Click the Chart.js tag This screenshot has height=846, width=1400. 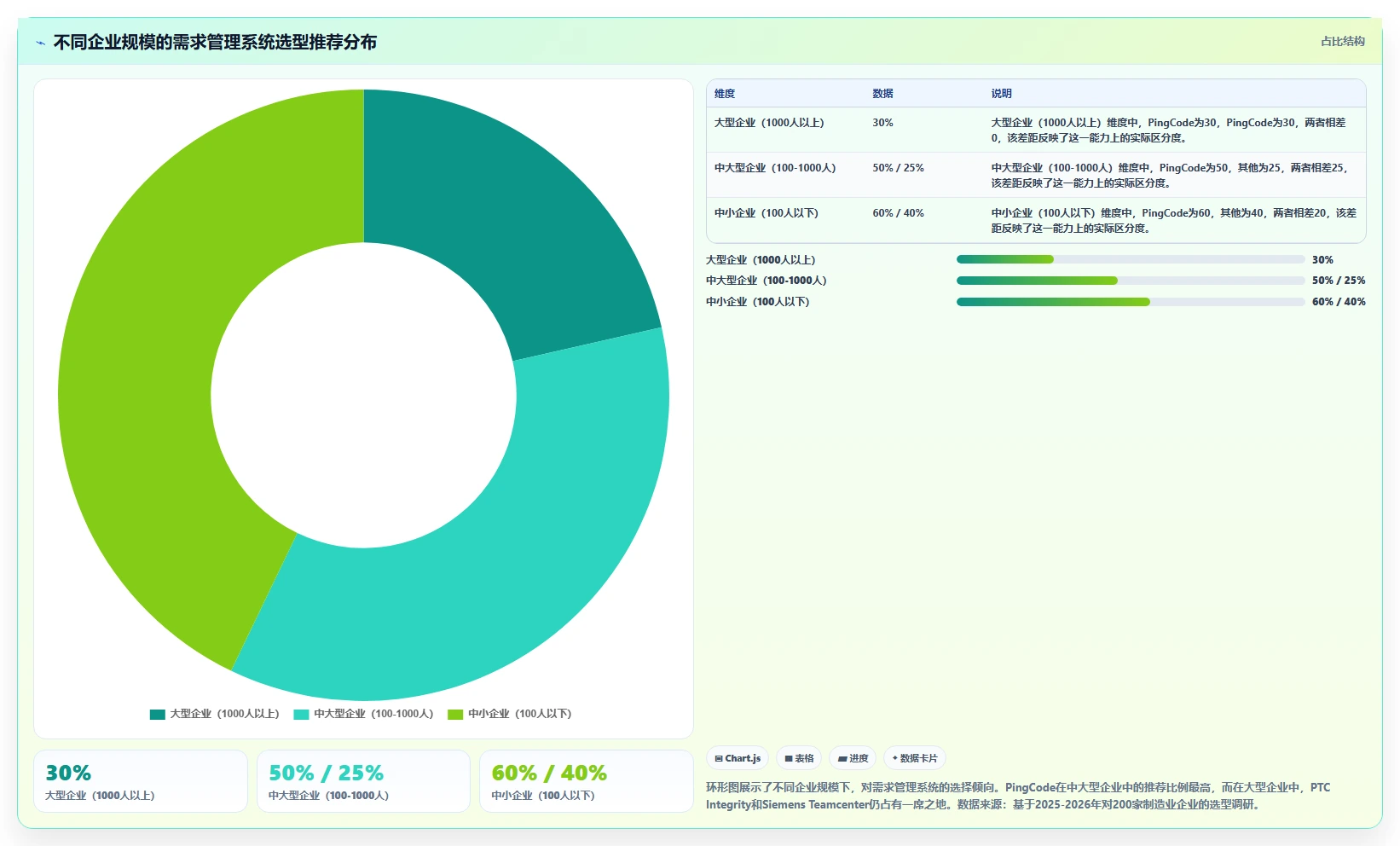[738, 758]
